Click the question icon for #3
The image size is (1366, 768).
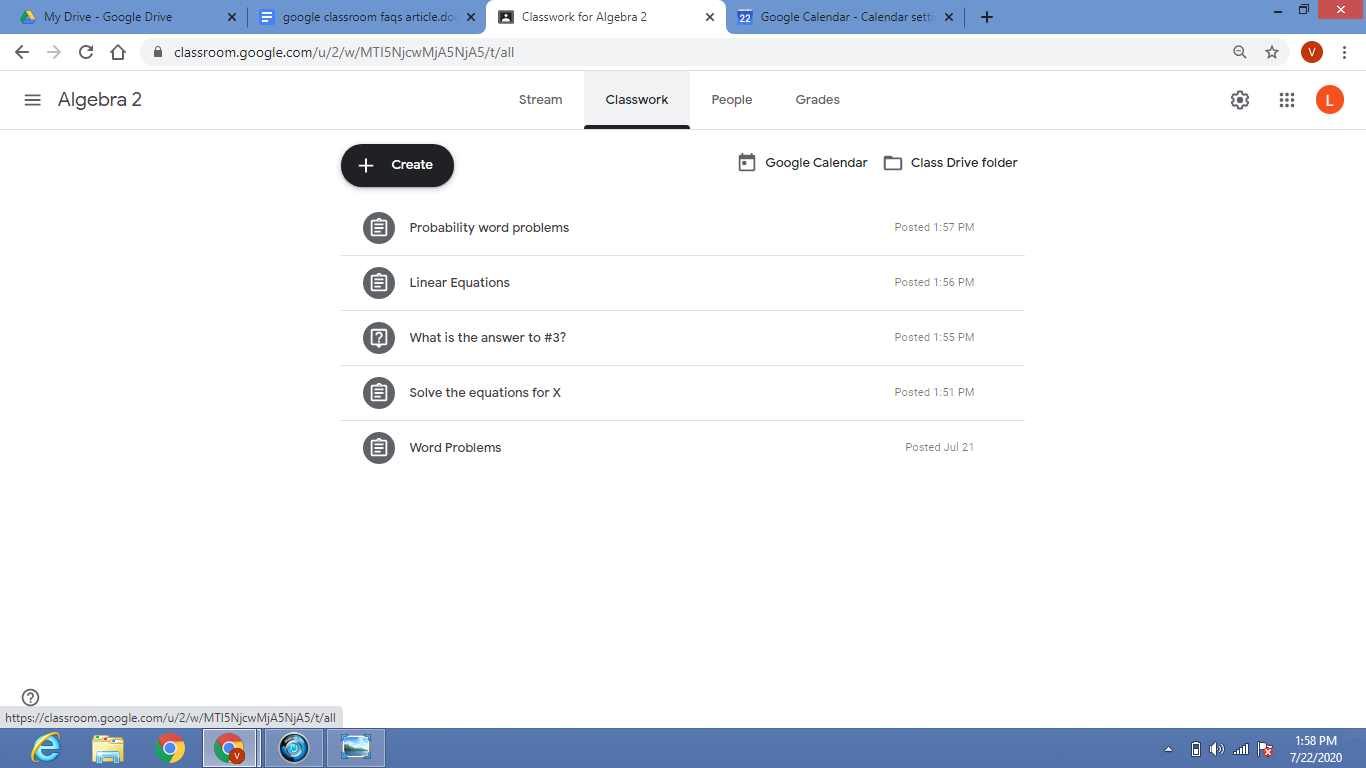[378, 338]
